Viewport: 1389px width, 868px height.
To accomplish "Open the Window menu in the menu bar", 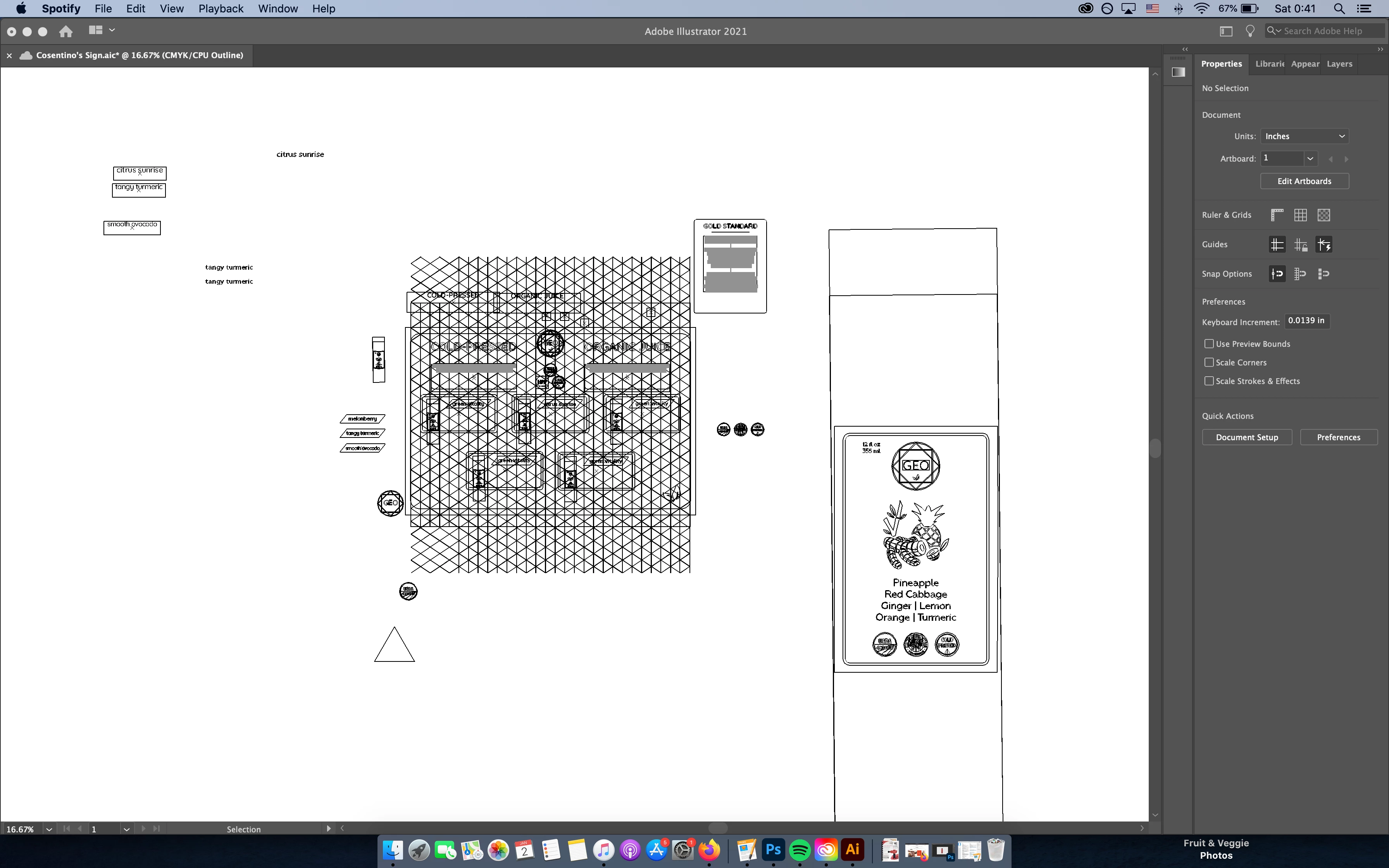I will tap(278, 9).
